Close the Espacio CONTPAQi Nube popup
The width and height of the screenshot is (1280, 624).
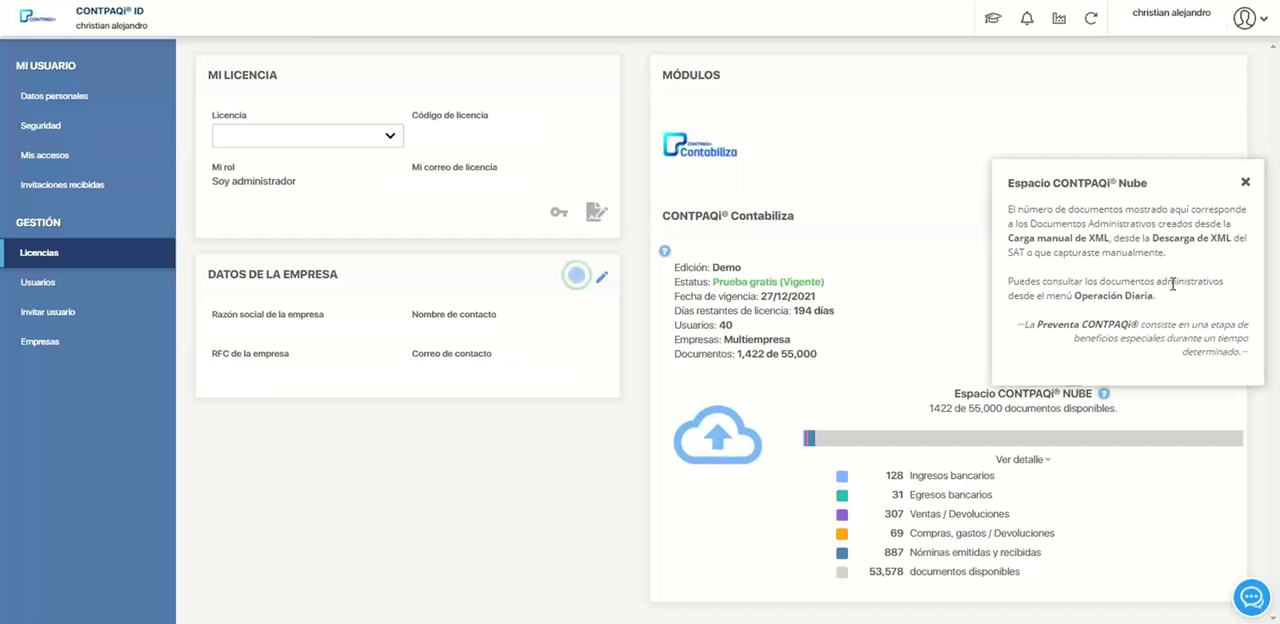click(1245, 182)
